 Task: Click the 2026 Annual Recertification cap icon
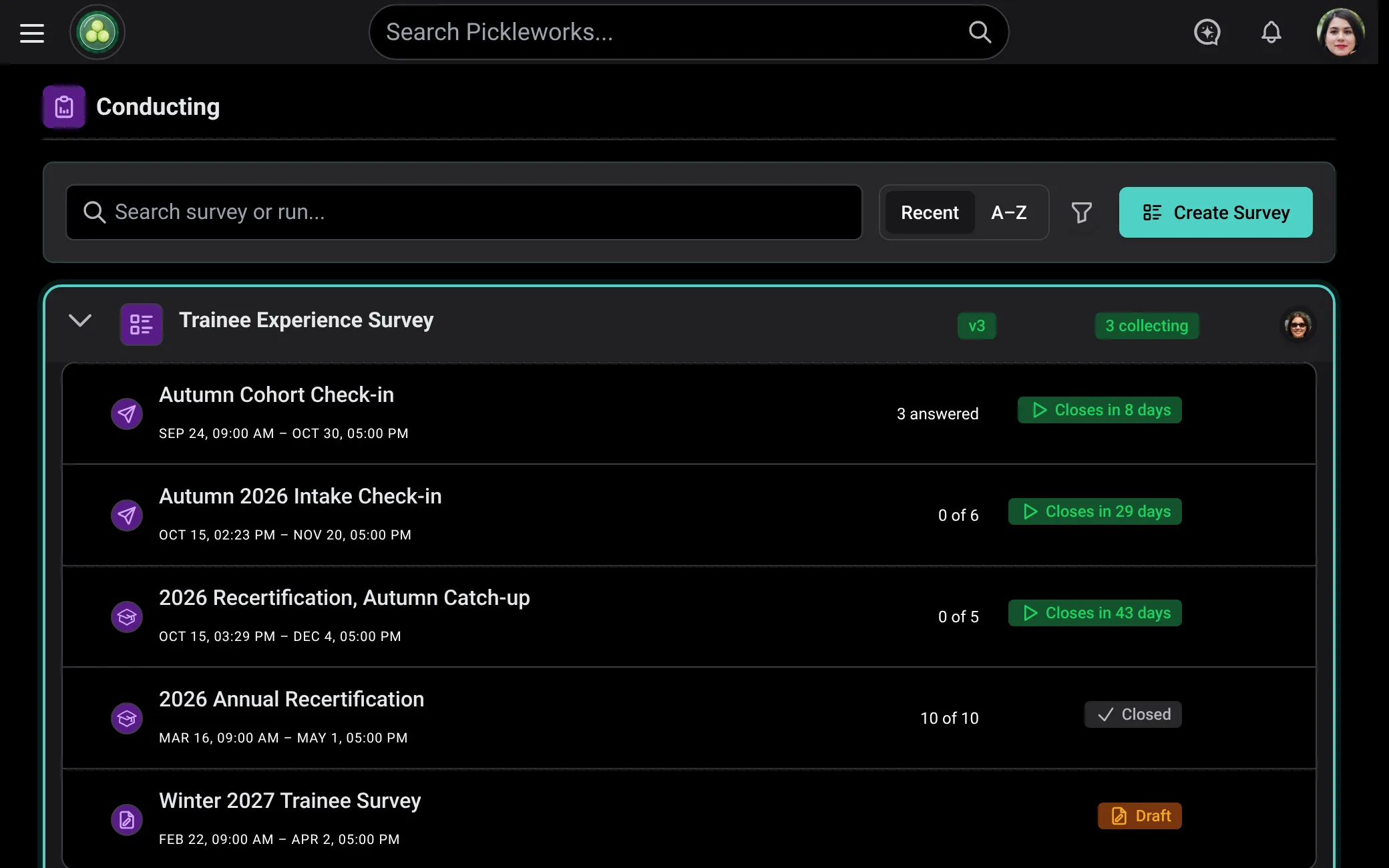coord(127,718)
